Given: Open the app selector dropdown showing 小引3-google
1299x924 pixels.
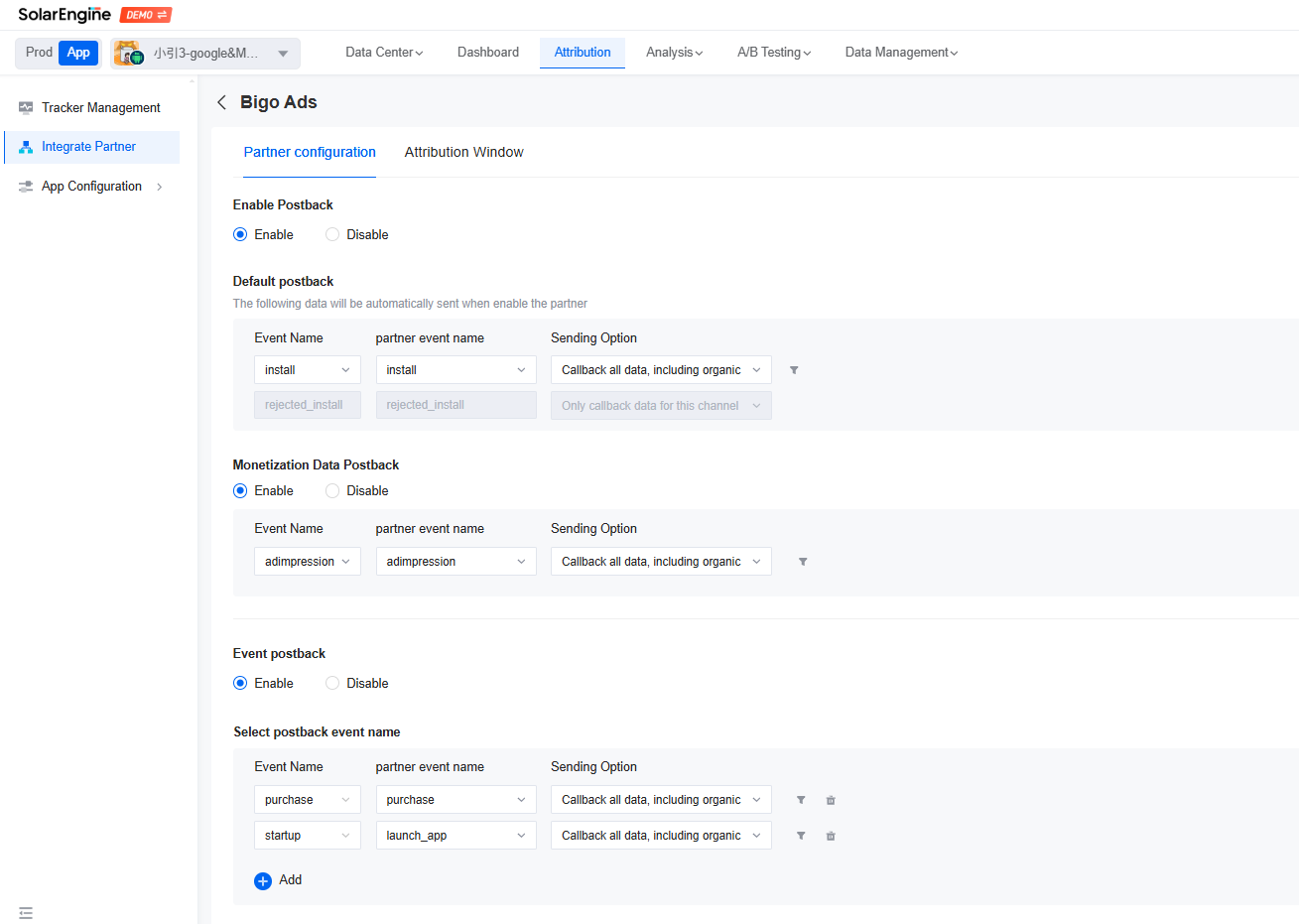Looking at the screenshot, I should pos(205,53).
